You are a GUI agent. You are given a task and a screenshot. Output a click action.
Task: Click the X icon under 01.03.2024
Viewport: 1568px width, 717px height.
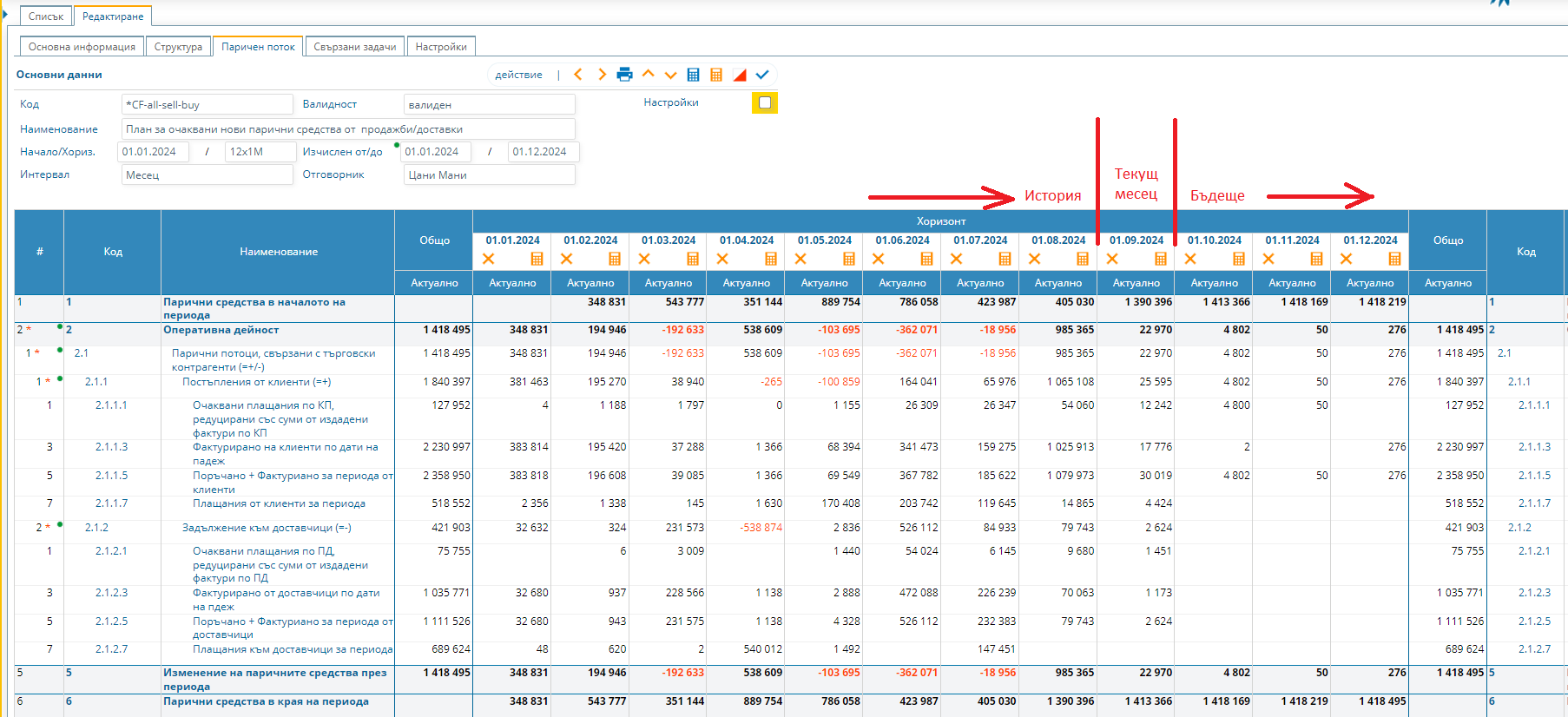pyautogui.click(x=644, y=259)
